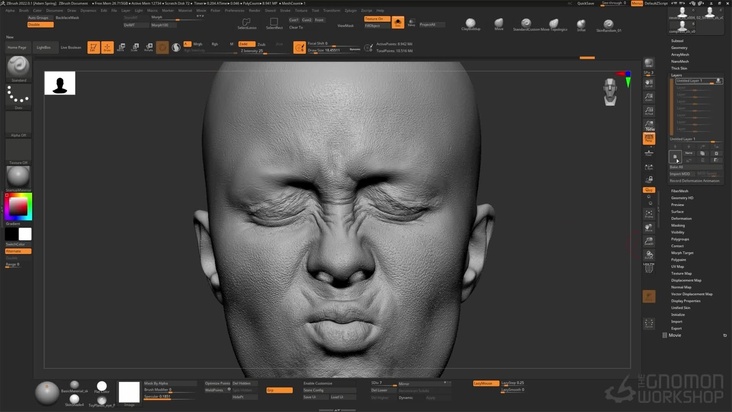Toggle Live Boolean
The width and height of the screenshot is (732, 412).
[71, 47]
